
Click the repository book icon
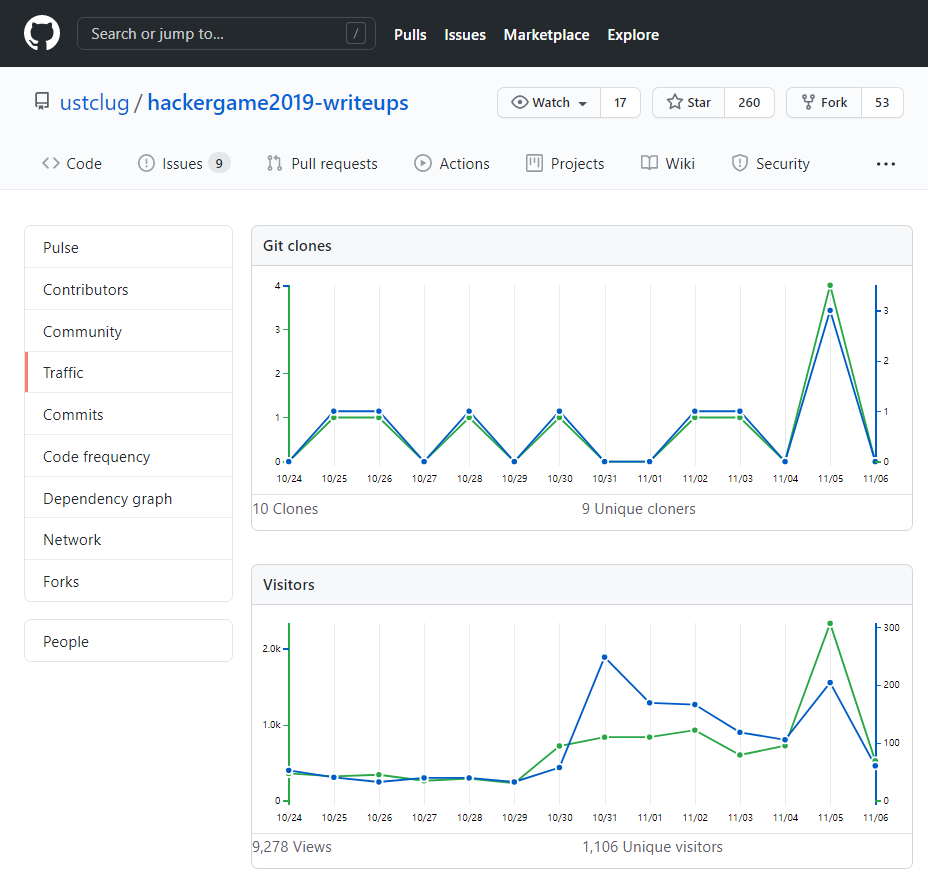[x=42, y=102]
